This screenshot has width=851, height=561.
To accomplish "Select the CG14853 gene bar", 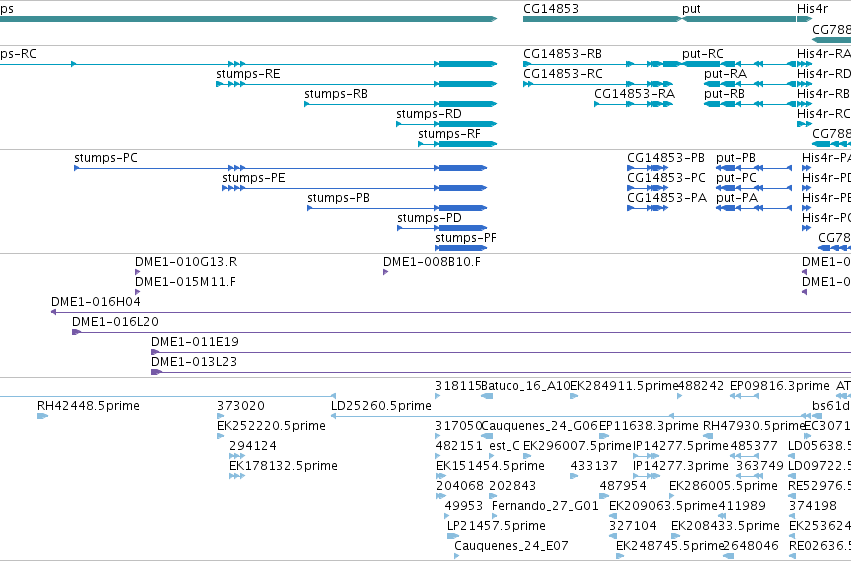I will tap(601, 19).
